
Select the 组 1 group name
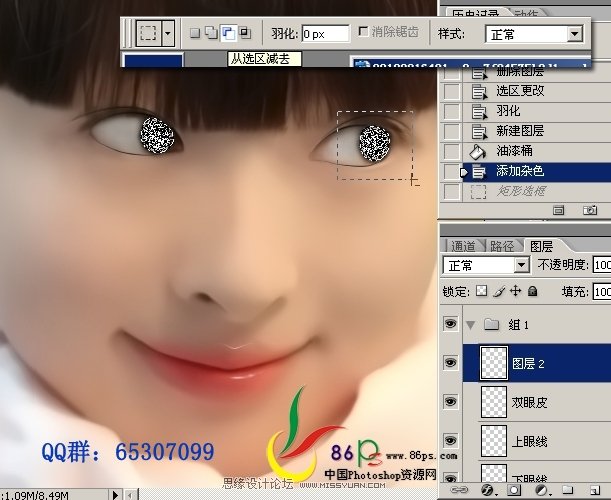[x=518, y=324]
